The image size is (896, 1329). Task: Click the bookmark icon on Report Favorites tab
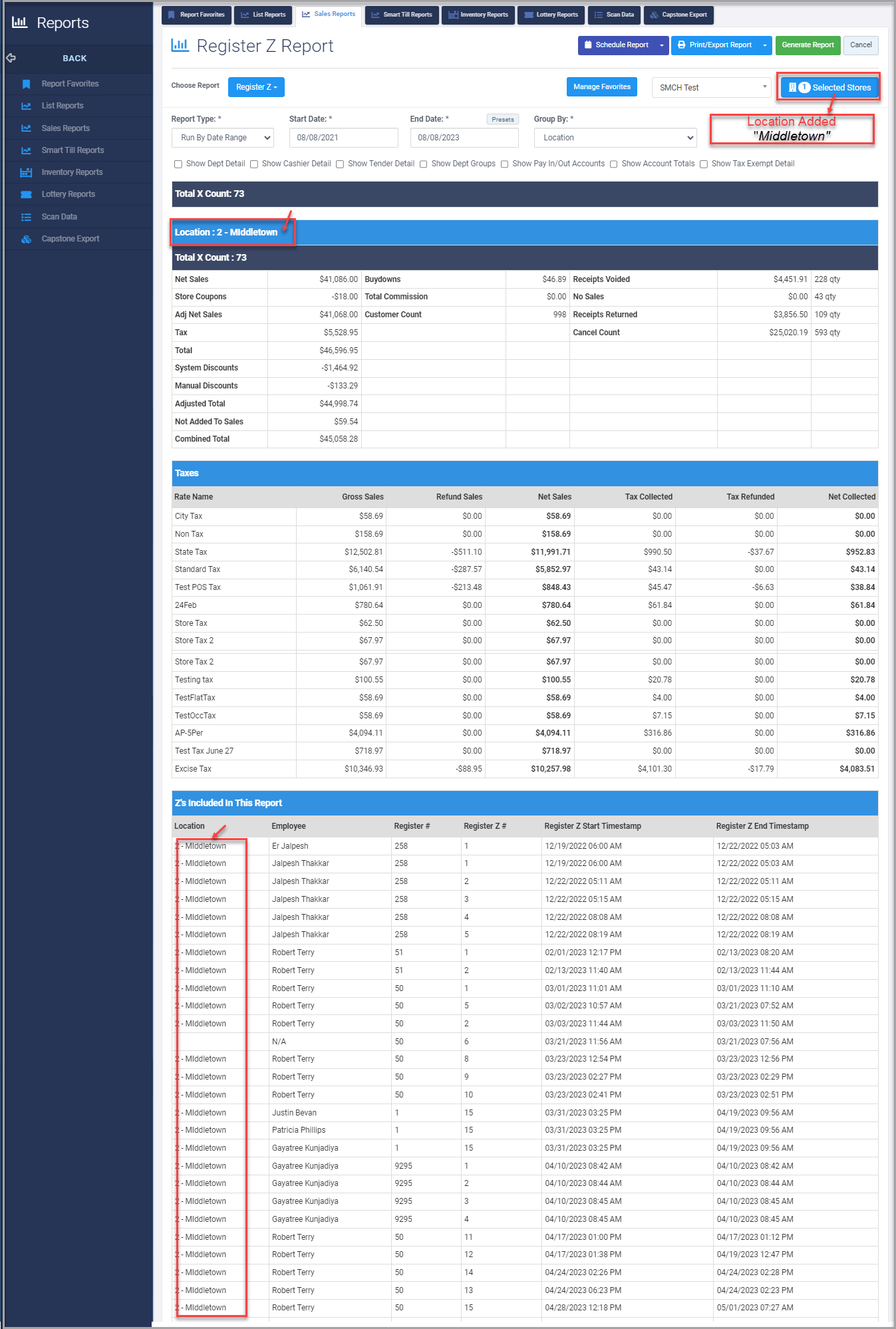click(172, 15)
